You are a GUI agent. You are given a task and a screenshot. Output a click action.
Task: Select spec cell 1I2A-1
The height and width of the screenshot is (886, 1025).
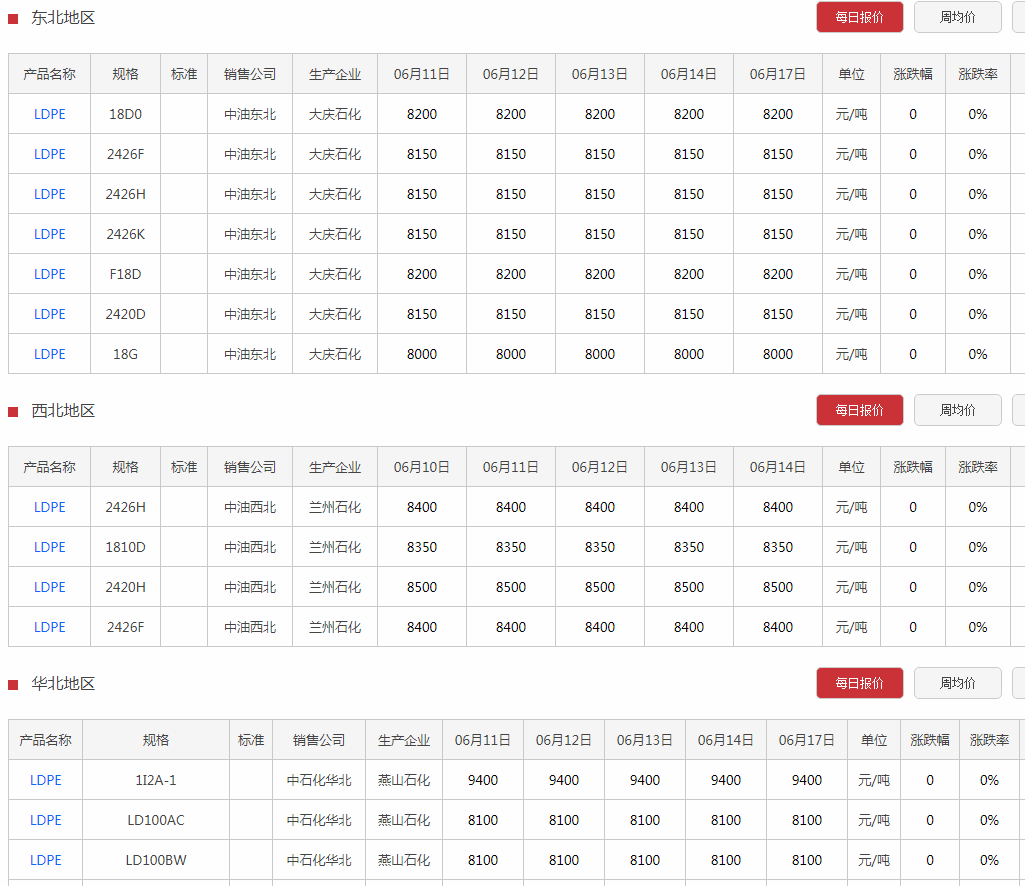[x=156, y=780]
